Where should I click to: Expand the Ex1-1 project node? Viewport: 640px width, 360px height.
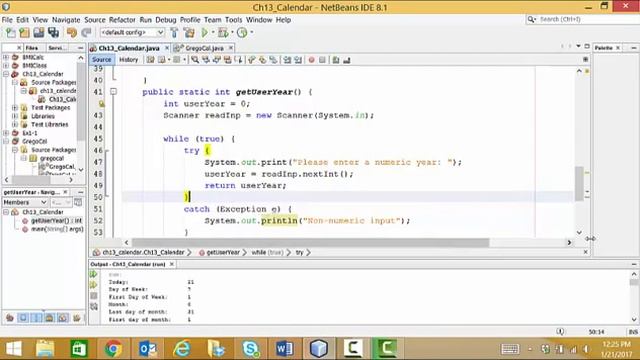click(6, 133)
